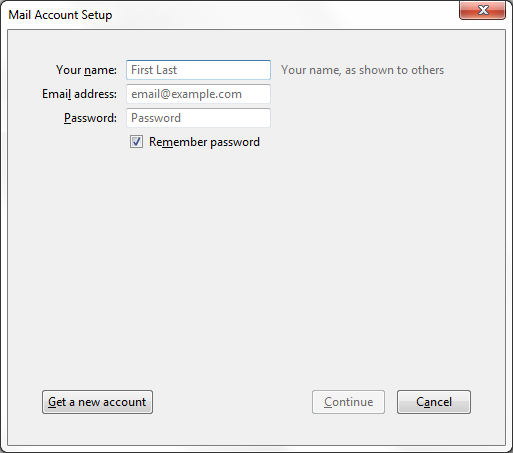The image size is (513, 453).
Task: Click the First Last placeholder text
Action: (154, 70)
